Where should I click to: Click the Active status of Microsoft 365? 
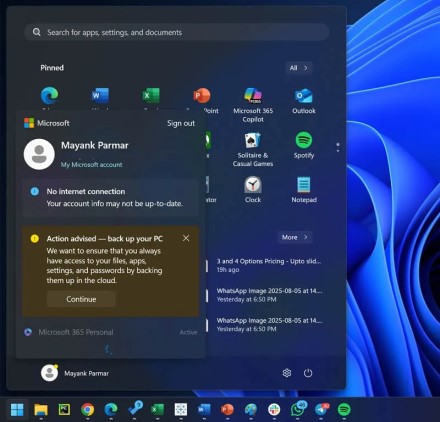(188, 332)
